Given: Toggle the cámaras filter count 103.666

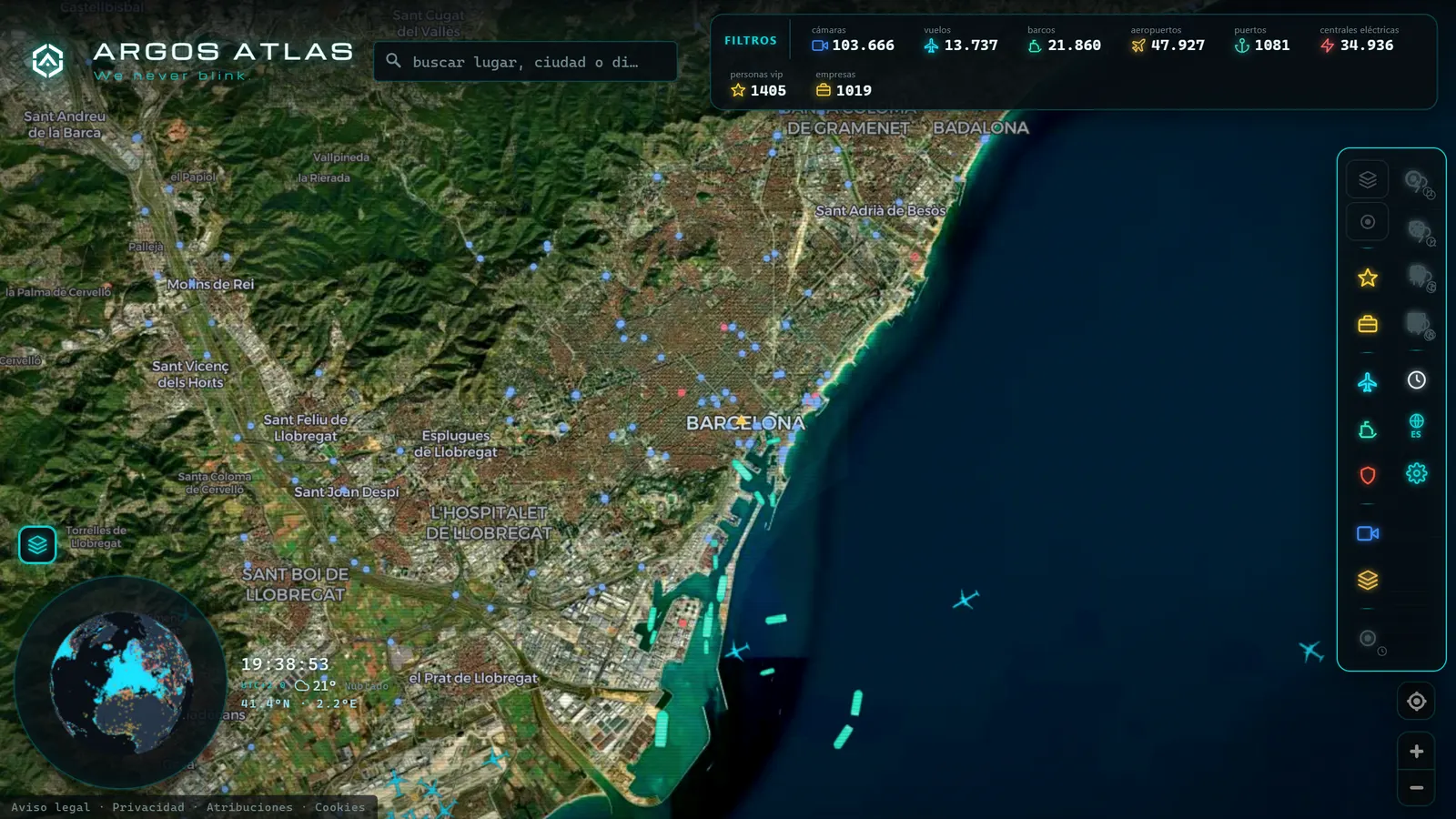Looking at the screenshot, I should click(853, 39).
